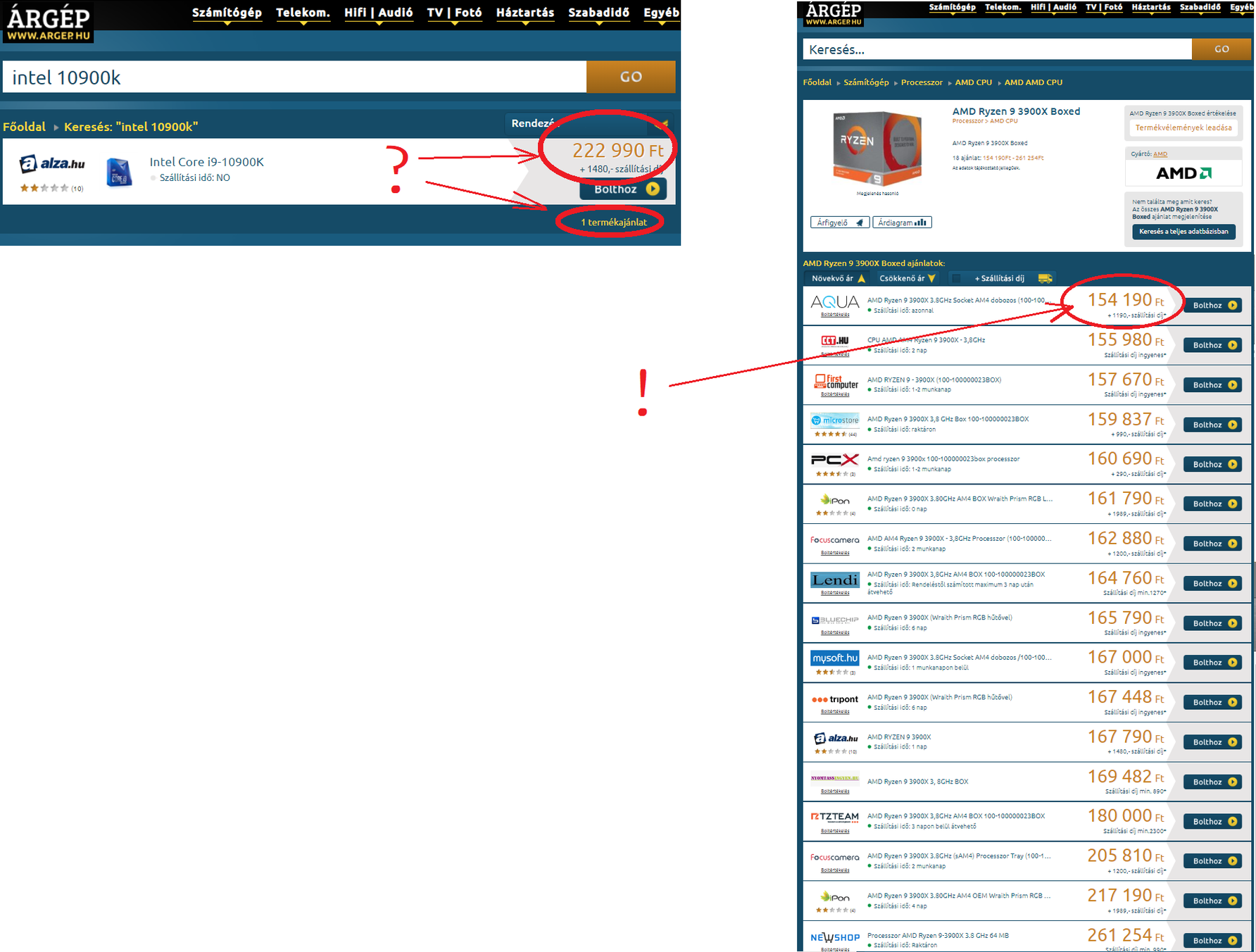Click Termékvélemények leadása review button
Screen dimensions: 1256x952
pyautogui.click(x=1183, y=128)
